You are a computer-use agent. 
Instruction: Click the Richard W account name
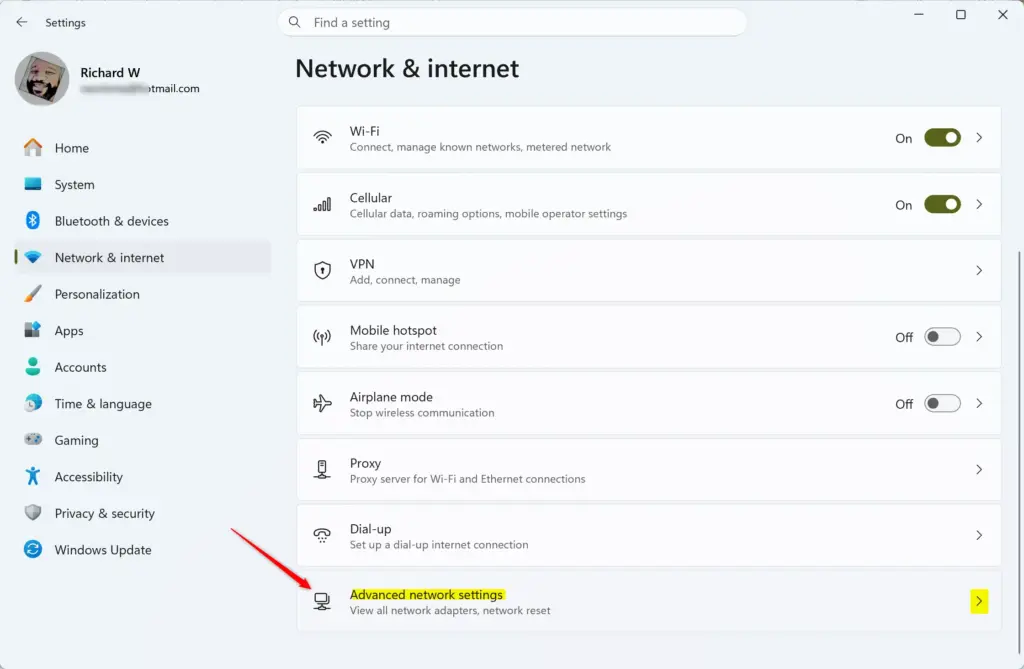coord(110,73)
